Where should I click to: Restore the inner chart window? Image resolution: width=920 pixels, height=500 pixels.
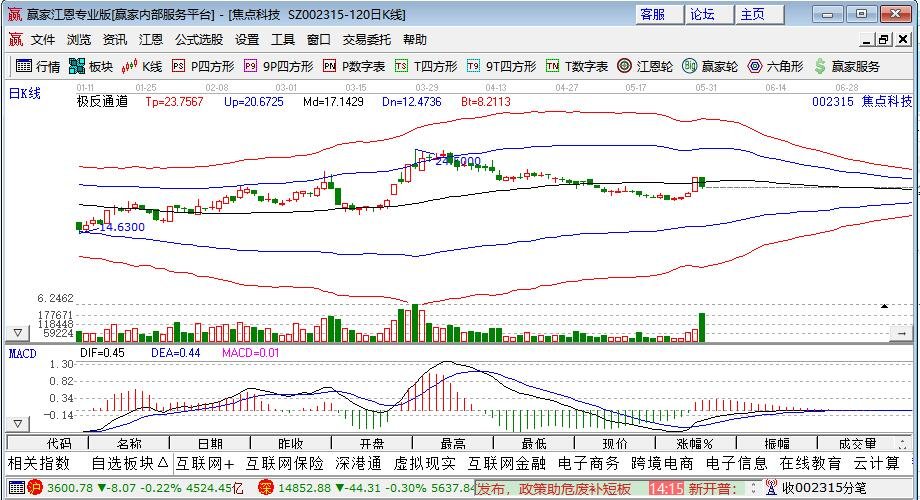click(884, 40)
